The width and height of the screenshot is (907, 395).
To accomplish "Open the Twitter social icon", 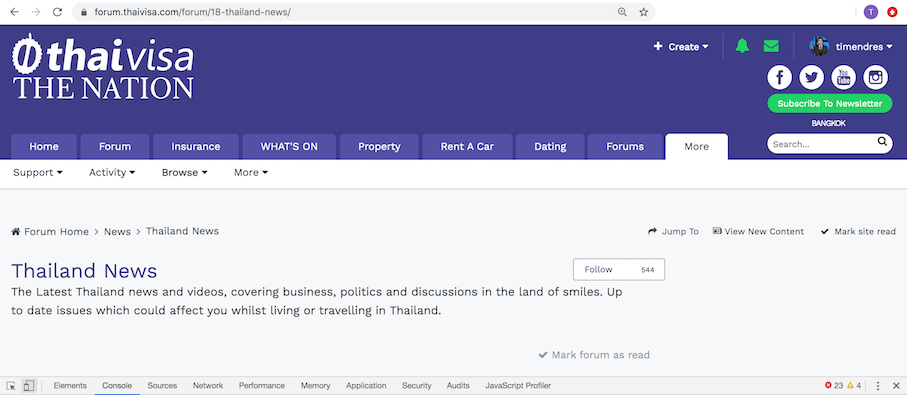I will tap(812, 77).
